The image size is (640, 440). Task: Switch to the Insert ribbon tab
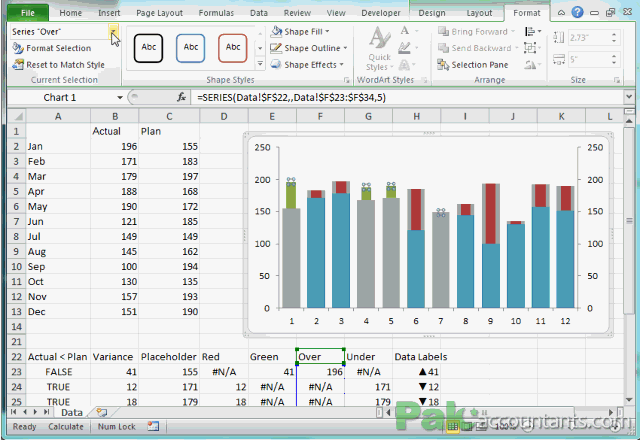tap(109, 13)
